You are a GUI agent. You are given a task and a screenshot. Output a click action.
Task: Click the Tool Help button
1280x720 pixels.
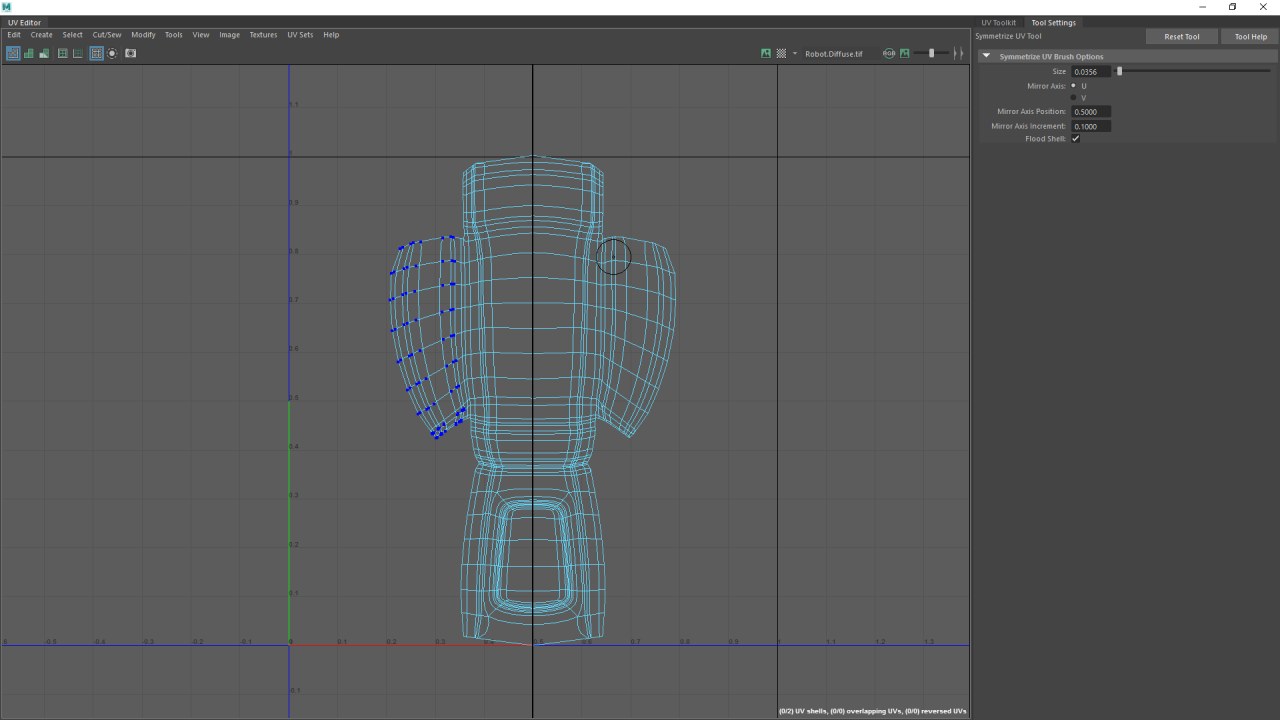(x=1250, y=36)
